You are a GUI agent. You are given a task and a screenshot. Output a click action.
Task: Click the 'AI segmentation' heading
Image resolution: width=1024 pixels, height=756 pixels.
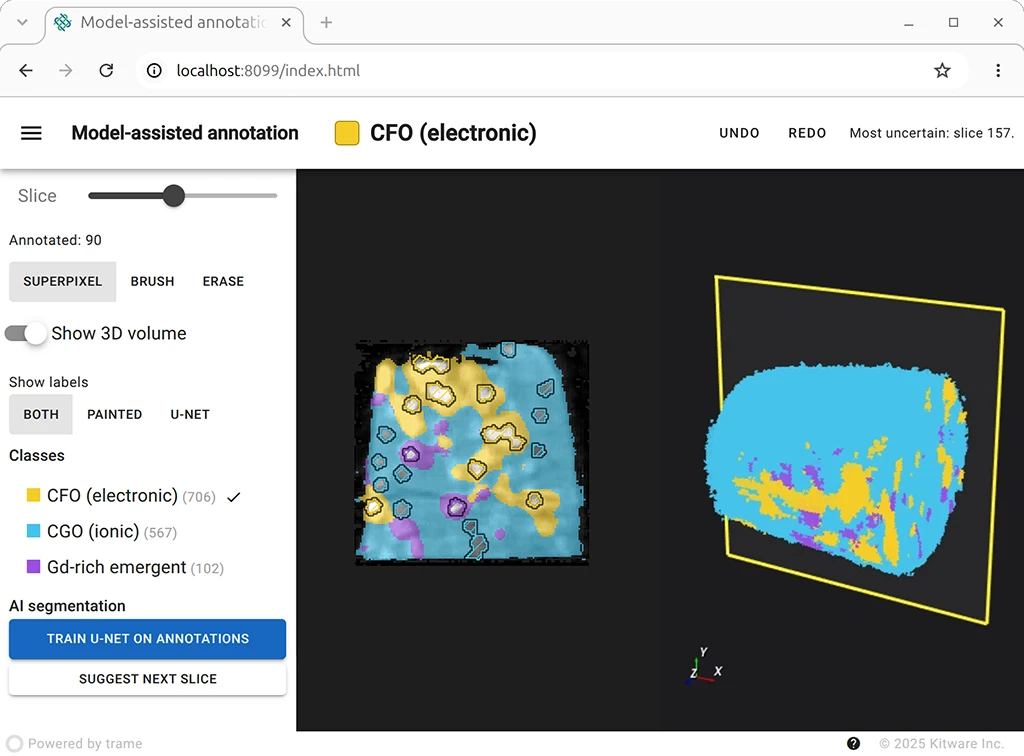point(67,606)
